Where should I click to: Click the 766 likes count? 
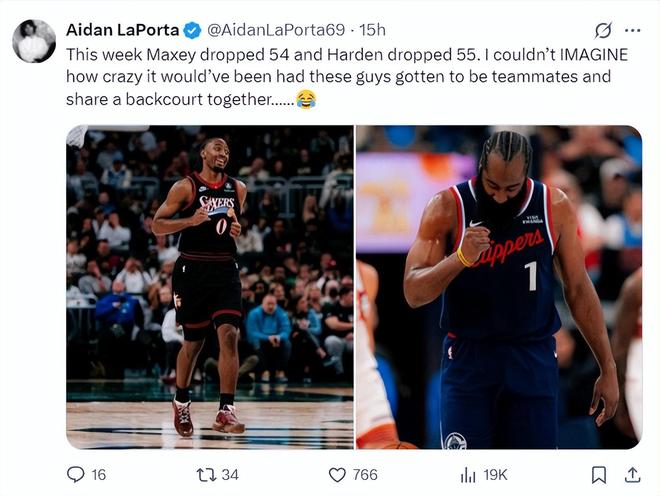point(365,475)
